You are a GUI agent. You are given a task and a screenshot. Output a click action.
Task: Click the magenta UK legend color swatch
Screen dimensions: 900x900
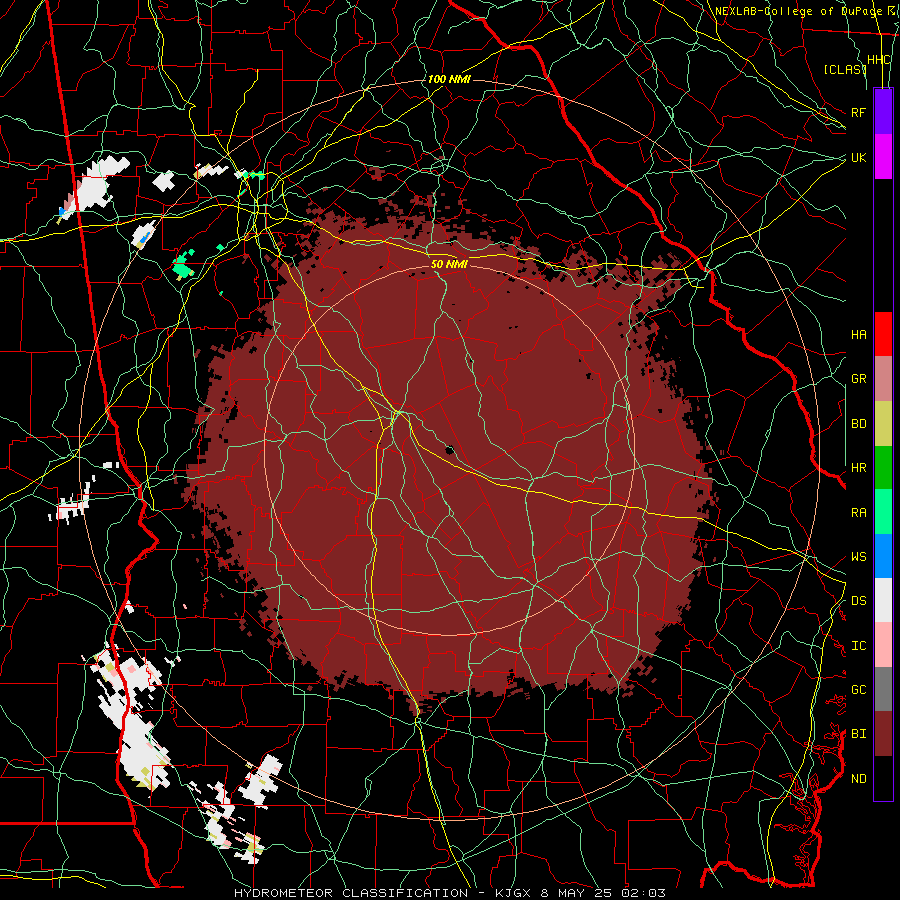click(883, 157)
